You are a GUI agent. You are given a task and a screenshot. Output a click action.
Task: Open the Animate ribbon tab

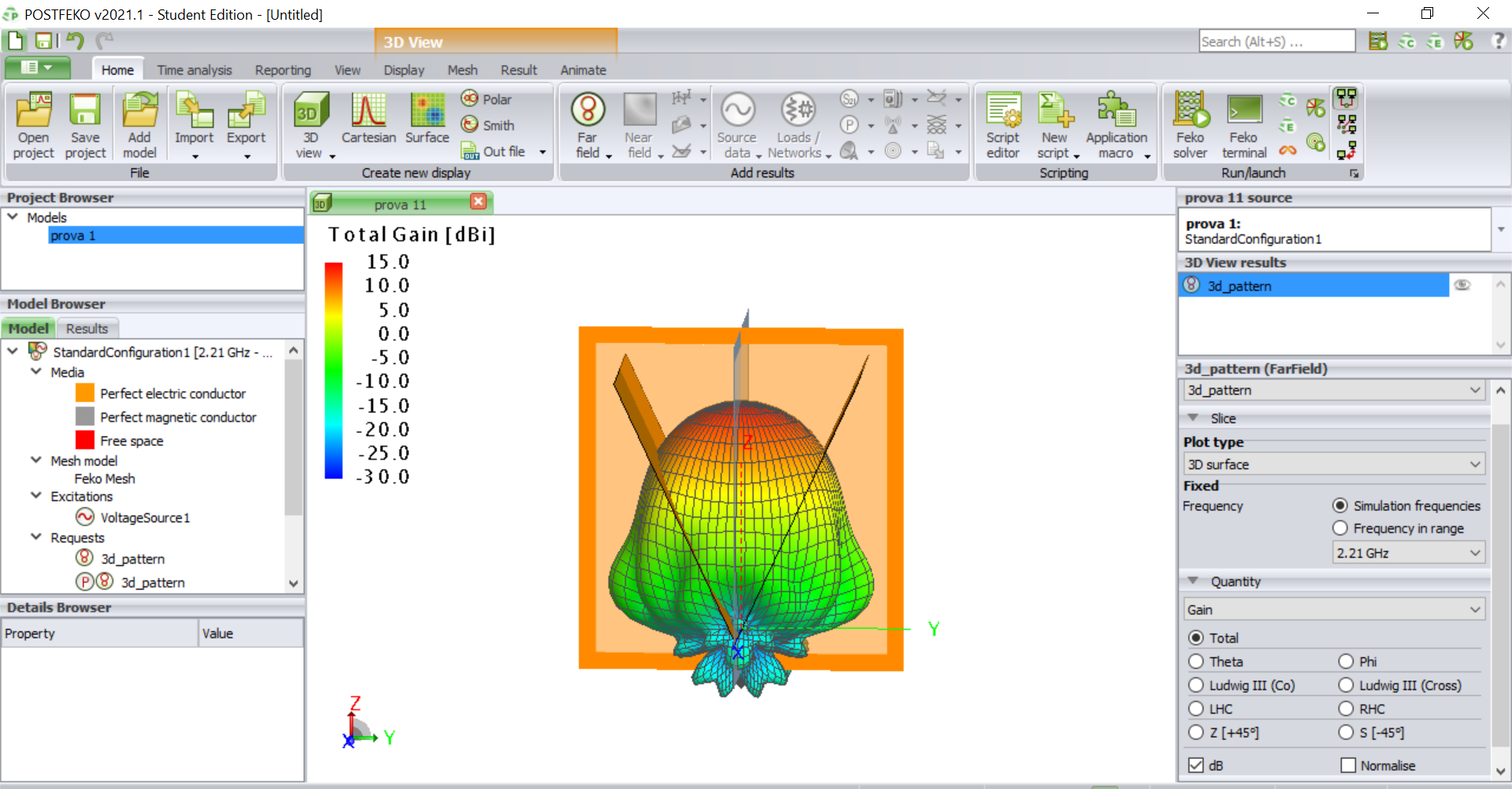584,70
